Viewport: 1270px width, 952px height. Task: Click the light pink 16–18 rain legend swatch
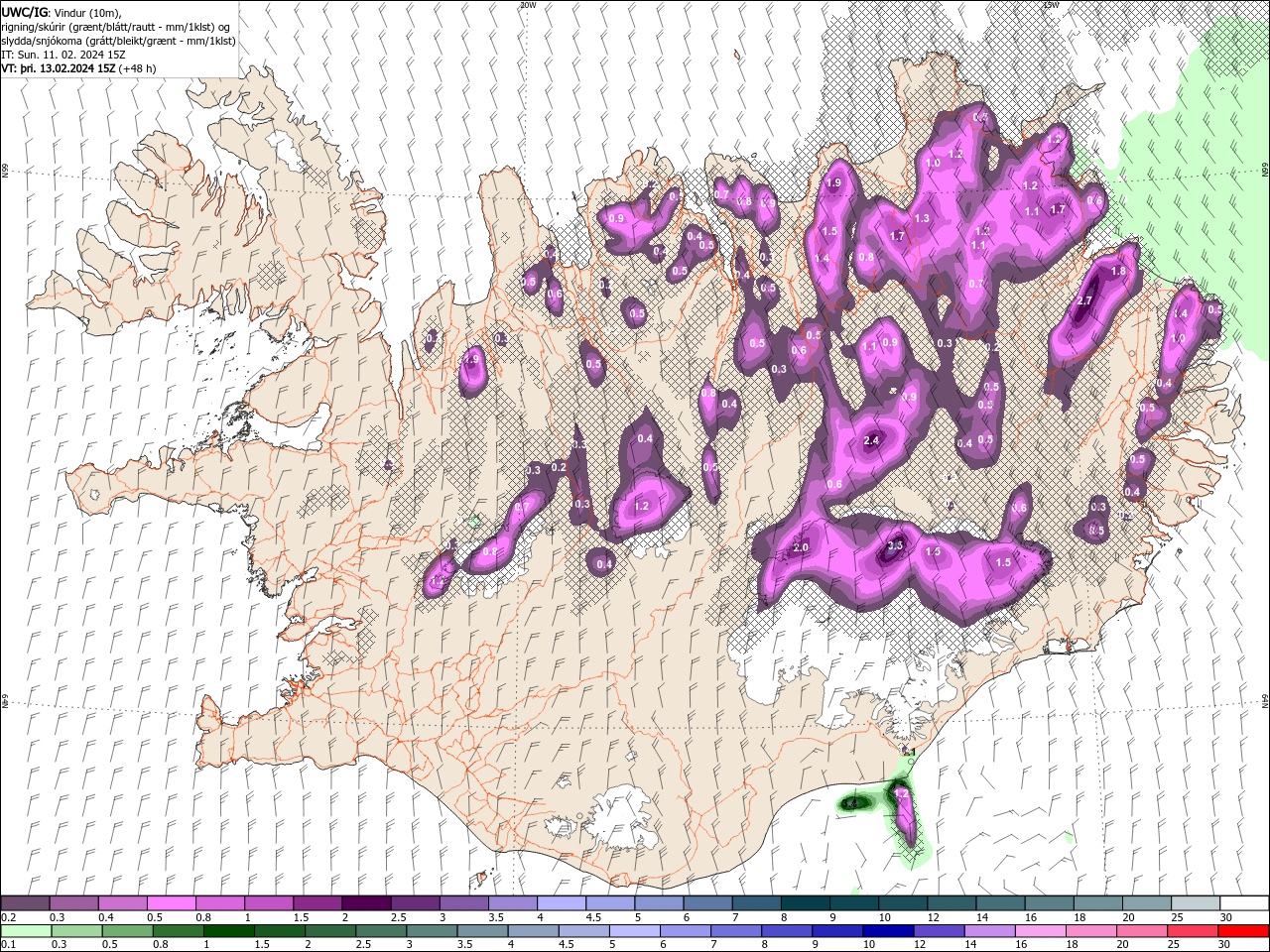pos(1040,931)
